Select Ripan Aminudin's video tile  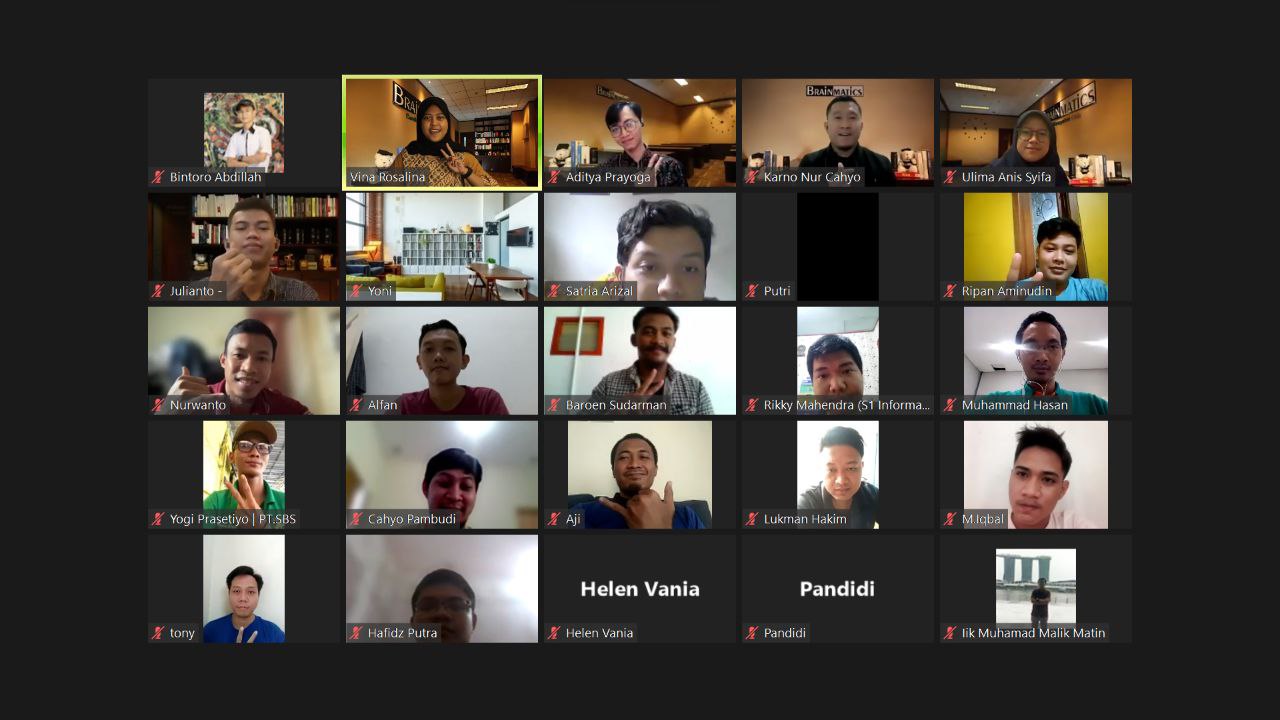1036,247
